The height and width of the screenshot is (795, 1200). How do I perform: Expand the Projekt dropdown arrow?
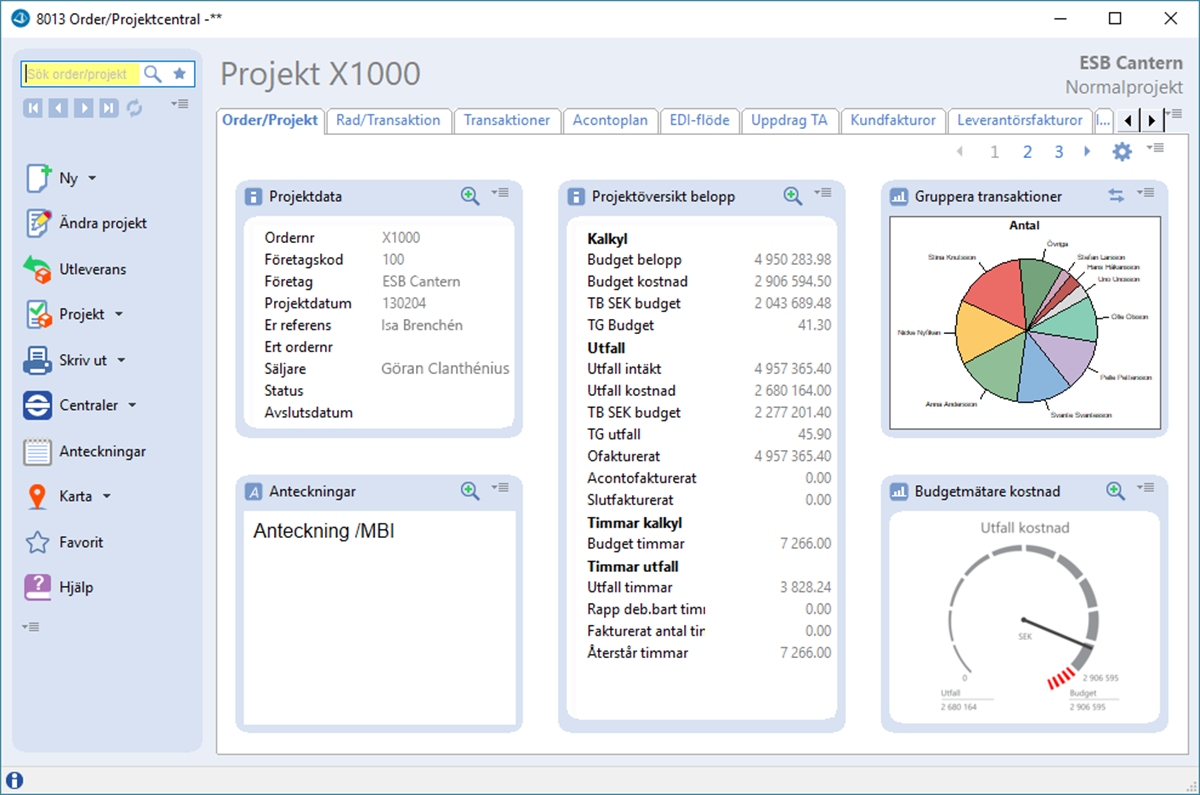119,315
